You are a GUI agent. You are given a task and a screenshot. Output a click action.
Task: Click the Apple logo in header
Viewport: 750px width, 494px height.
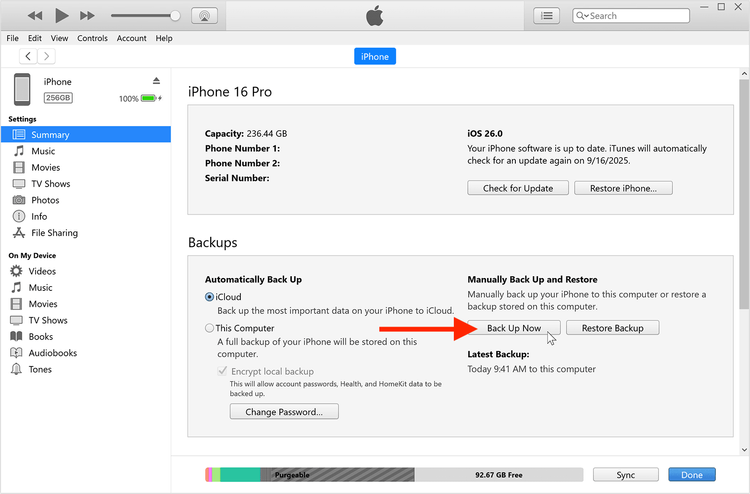click(x=375, y=16)
